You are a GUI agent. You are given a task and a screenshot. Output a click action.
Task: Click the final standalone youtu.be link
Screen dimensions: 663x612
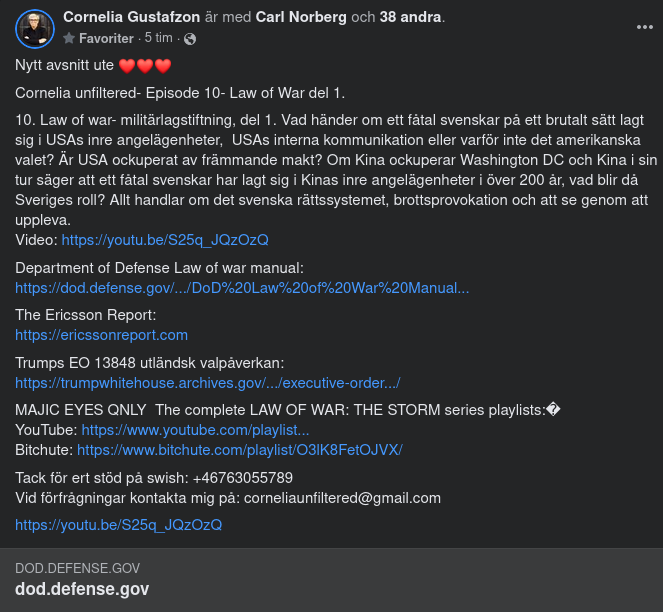[118, 524]
